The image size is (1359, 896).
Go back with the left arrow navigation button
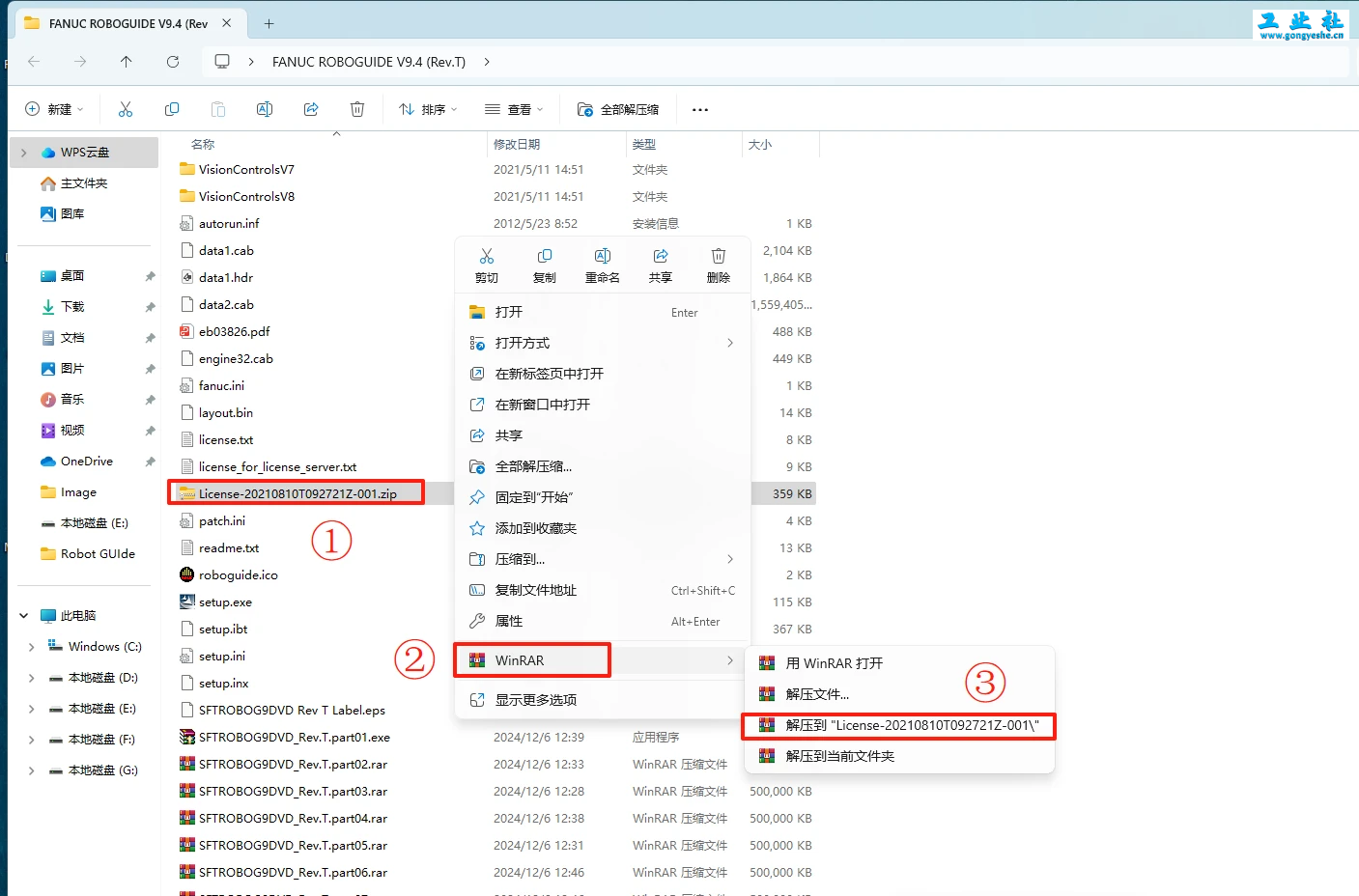pos(34,62)
